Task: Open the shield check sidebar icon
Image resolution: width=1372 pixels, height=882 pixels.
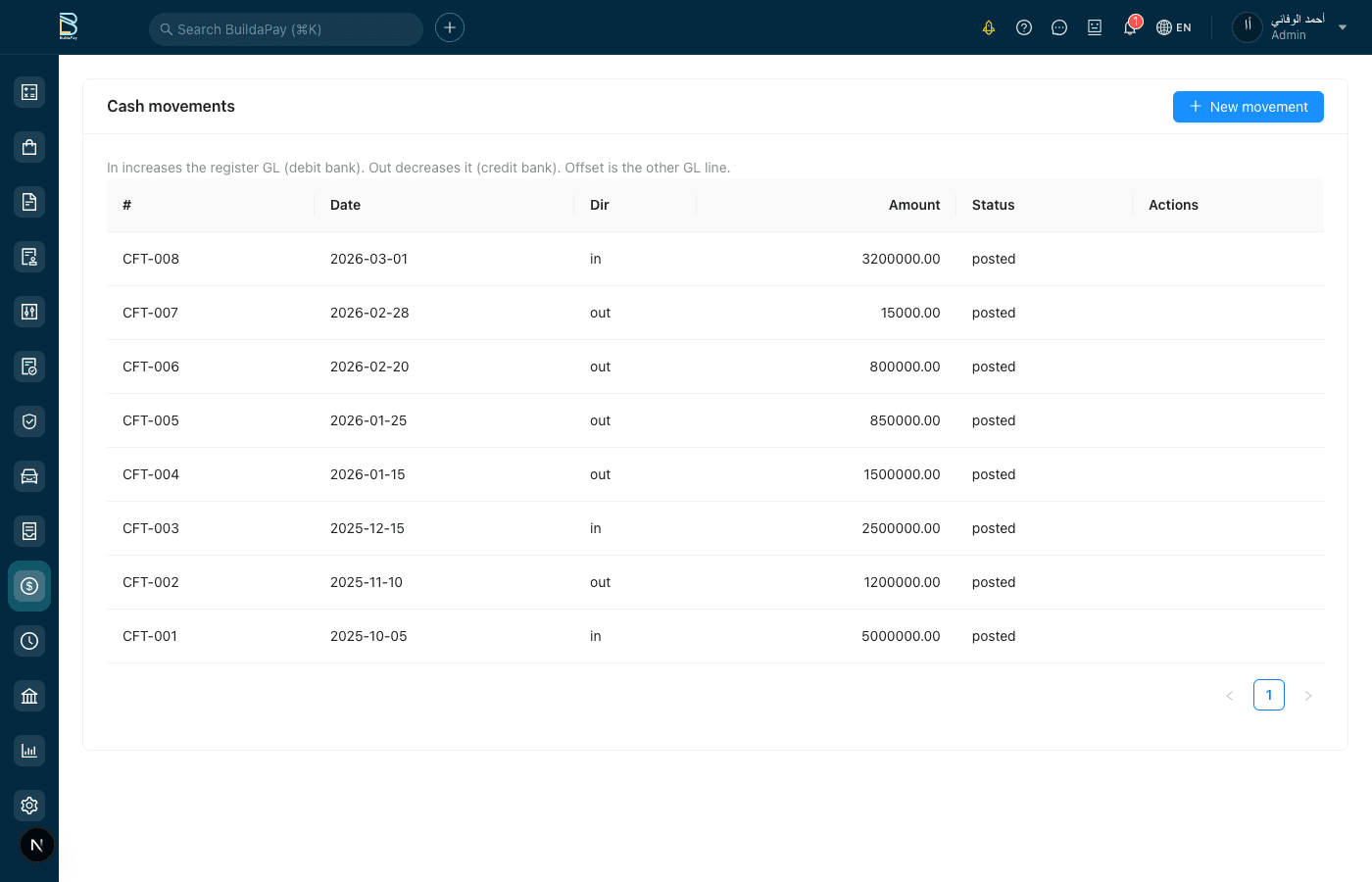Action: pos(29,421)
